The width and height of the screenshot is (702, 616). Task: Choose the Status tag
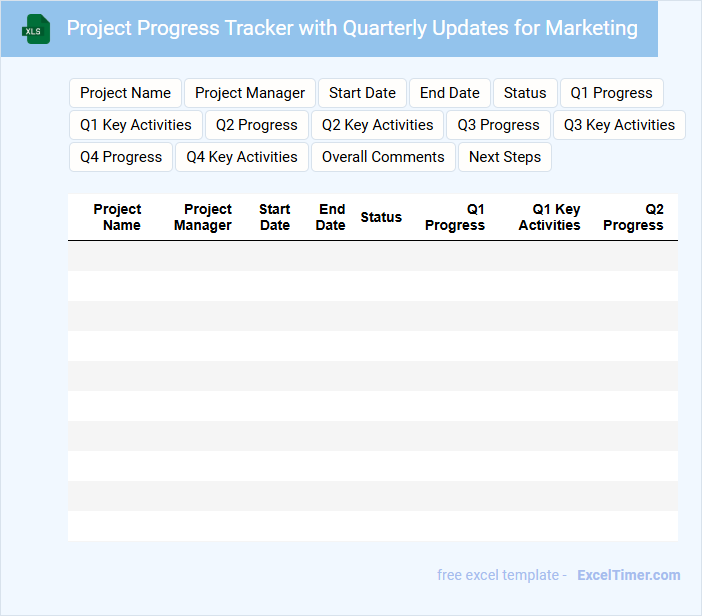tap(525, 93)
